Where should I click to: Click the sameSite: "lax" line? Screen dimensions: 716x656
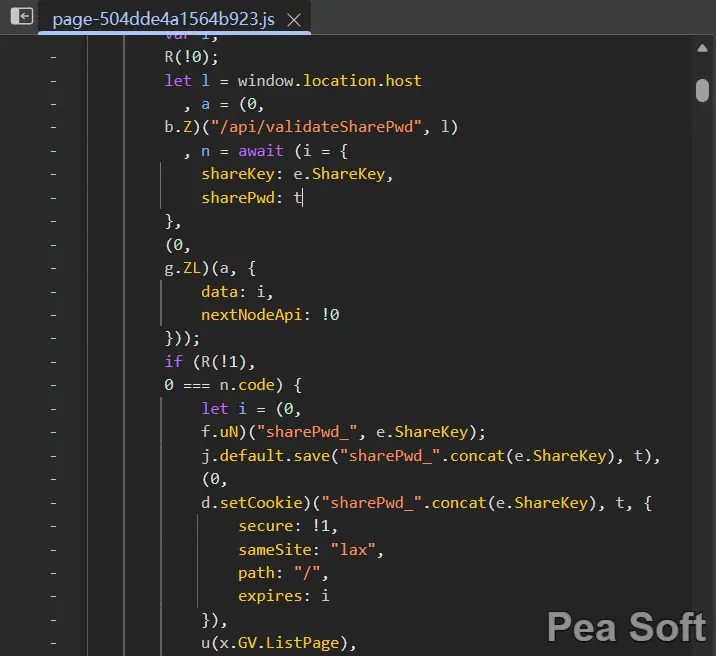311,550
